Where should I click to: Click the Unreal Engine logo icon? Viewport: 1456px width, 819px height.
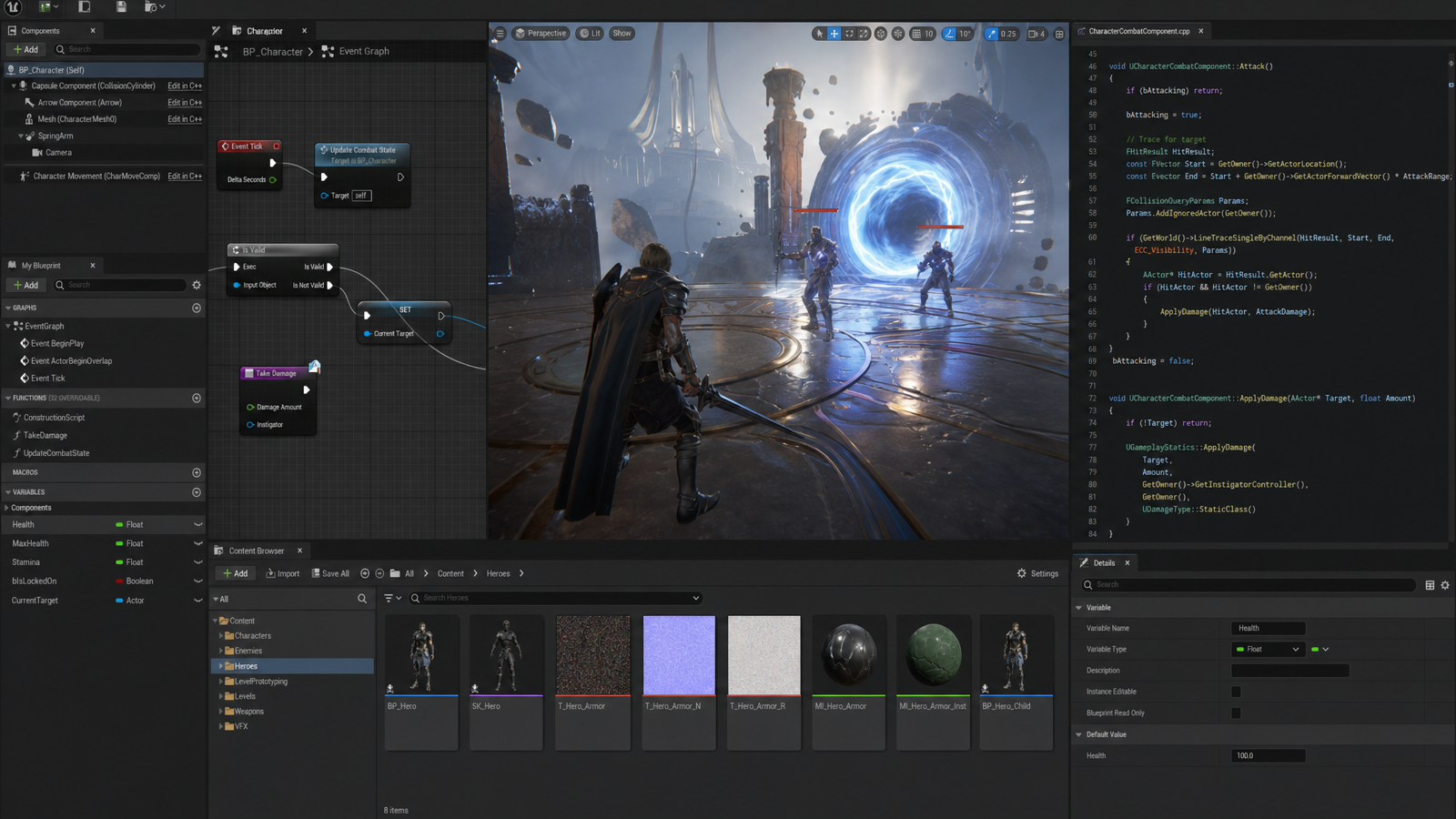(13, 7)
